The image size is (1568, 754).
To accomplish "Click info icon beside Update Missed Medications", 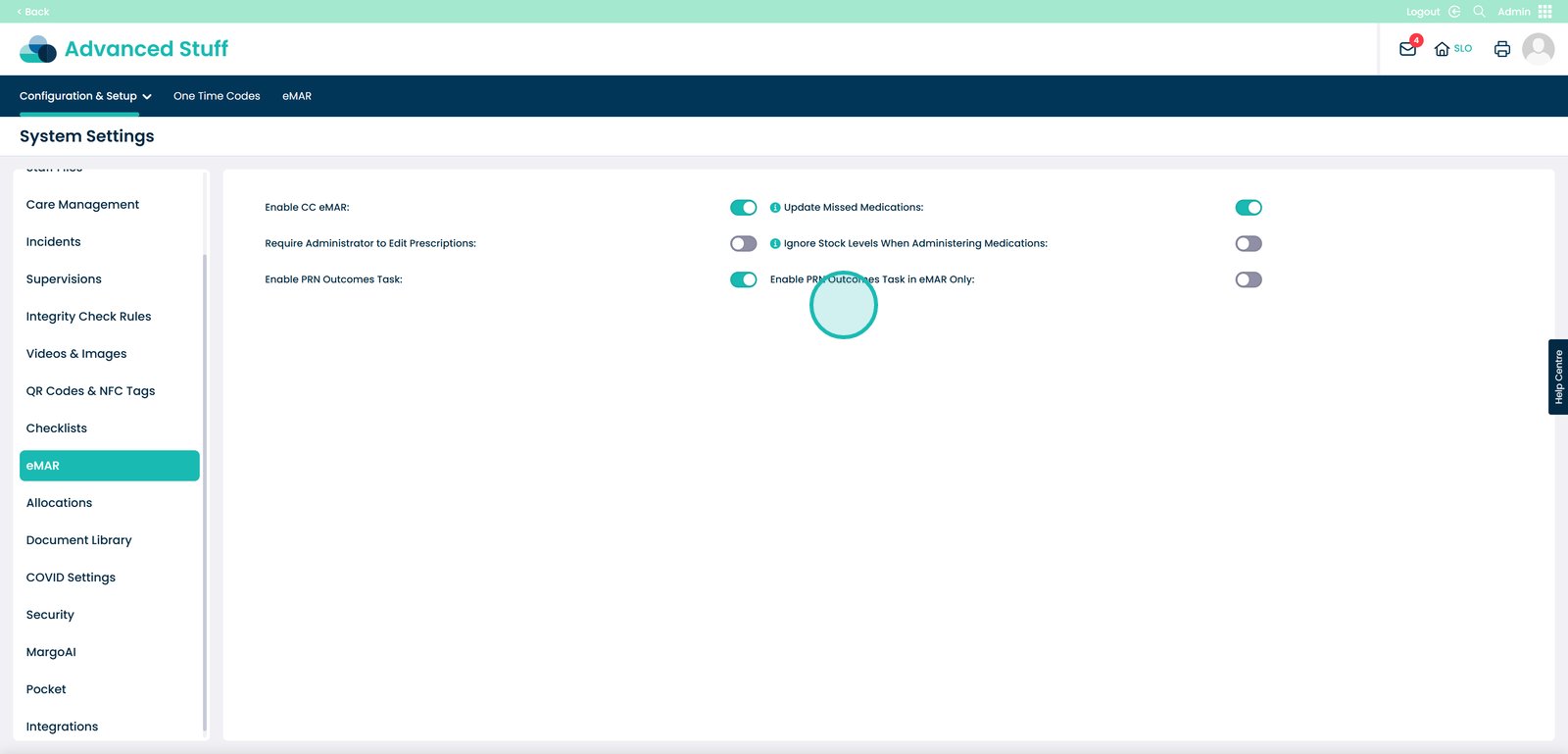I will 775,208.
